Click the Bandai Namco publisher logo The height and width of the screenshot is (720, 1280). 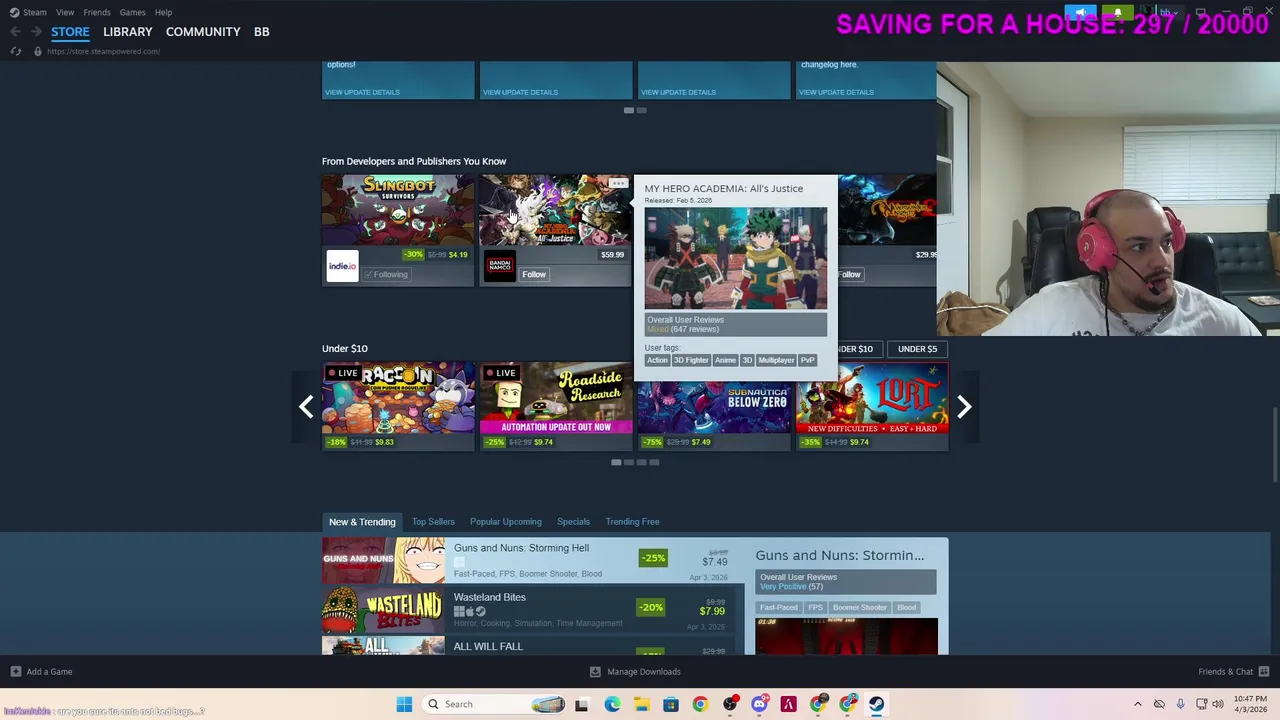(500, 266)
